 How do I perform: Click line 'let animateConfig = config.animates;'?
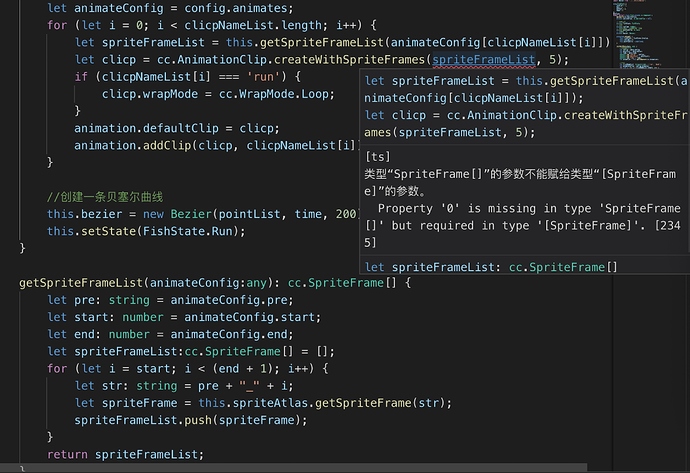pos(170,8)
